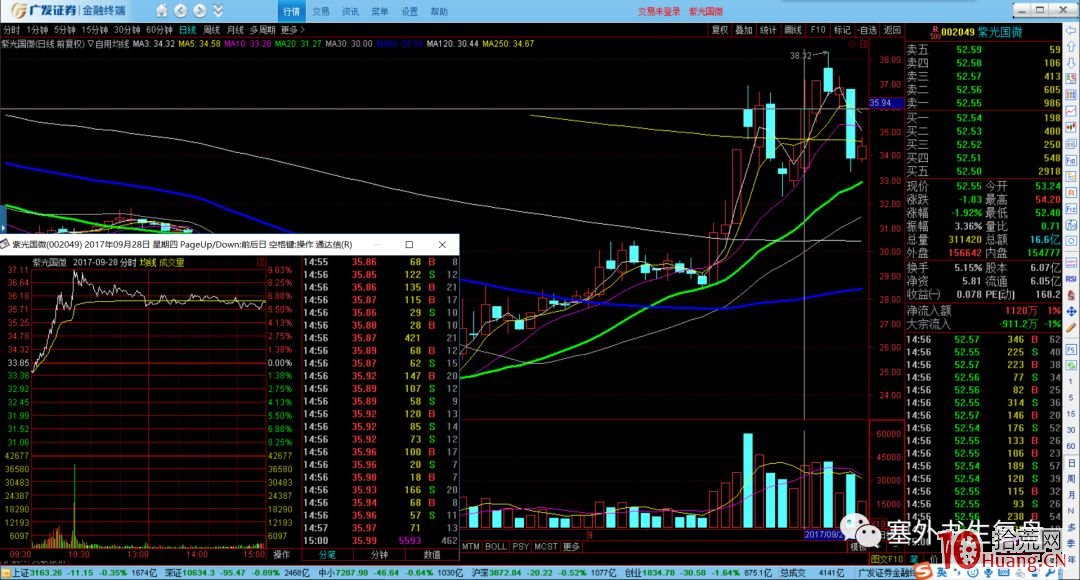This screenshot has height=580, width=1080.
Task: Open the 设置 menu
Action: pyautogui.click(x=410, y=12)
